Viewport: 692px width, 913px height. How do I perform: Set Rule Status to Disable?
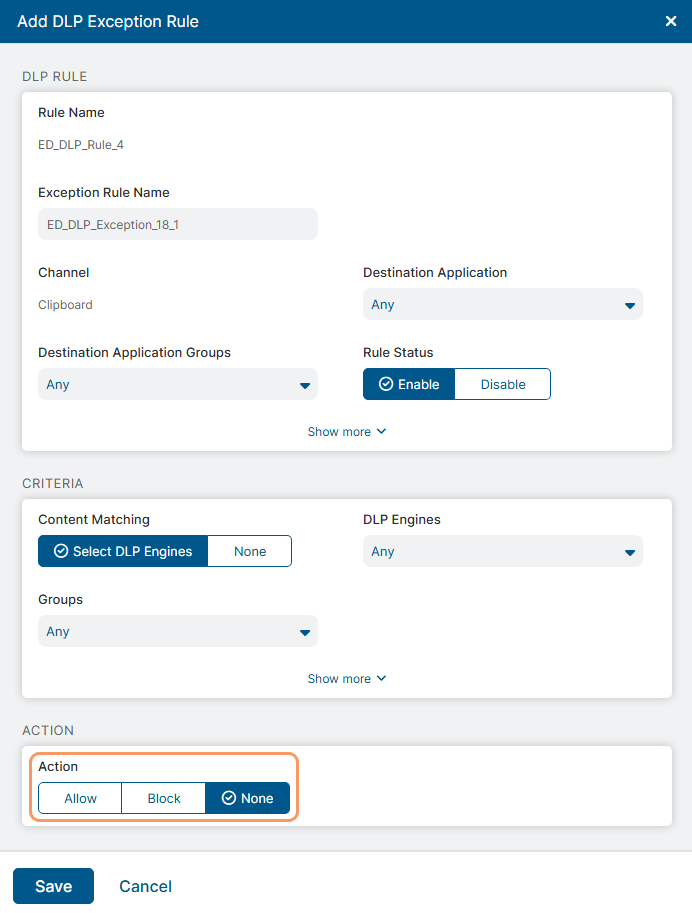coord(502,384)
